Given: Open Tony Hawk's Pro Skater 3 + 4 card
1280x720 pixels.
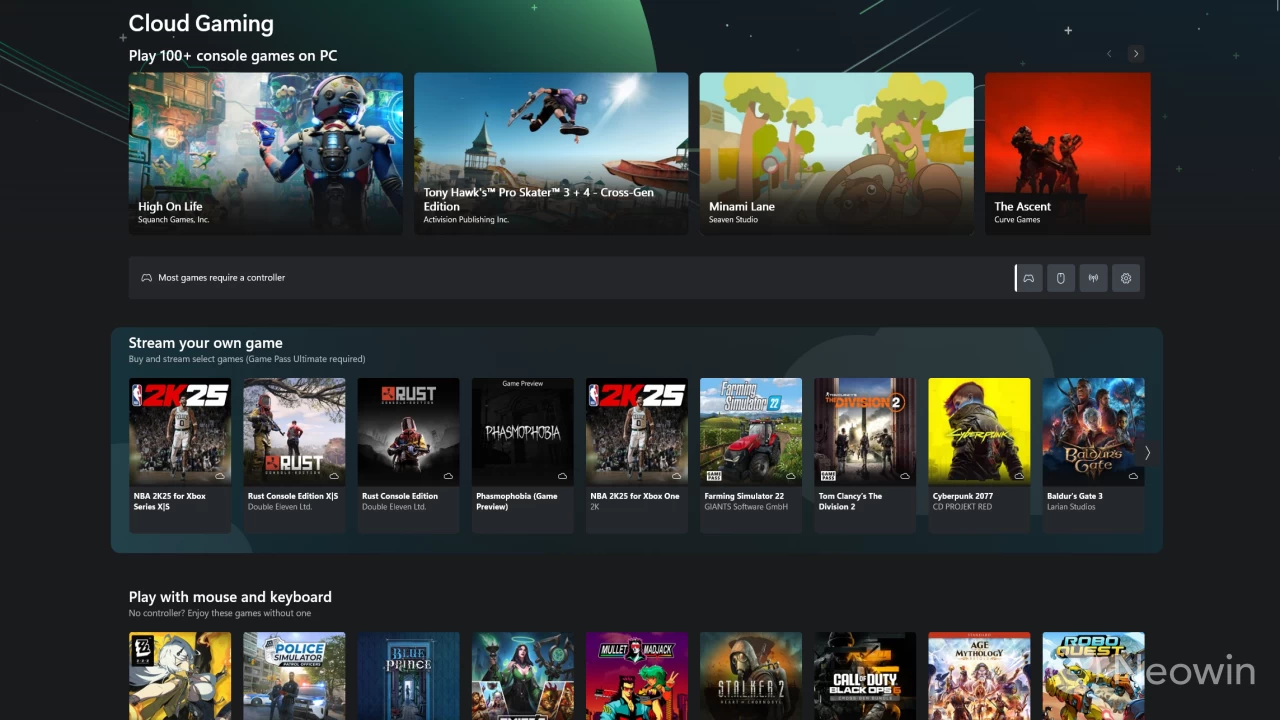Looking at the screenshot, I should tap(551, 153).
